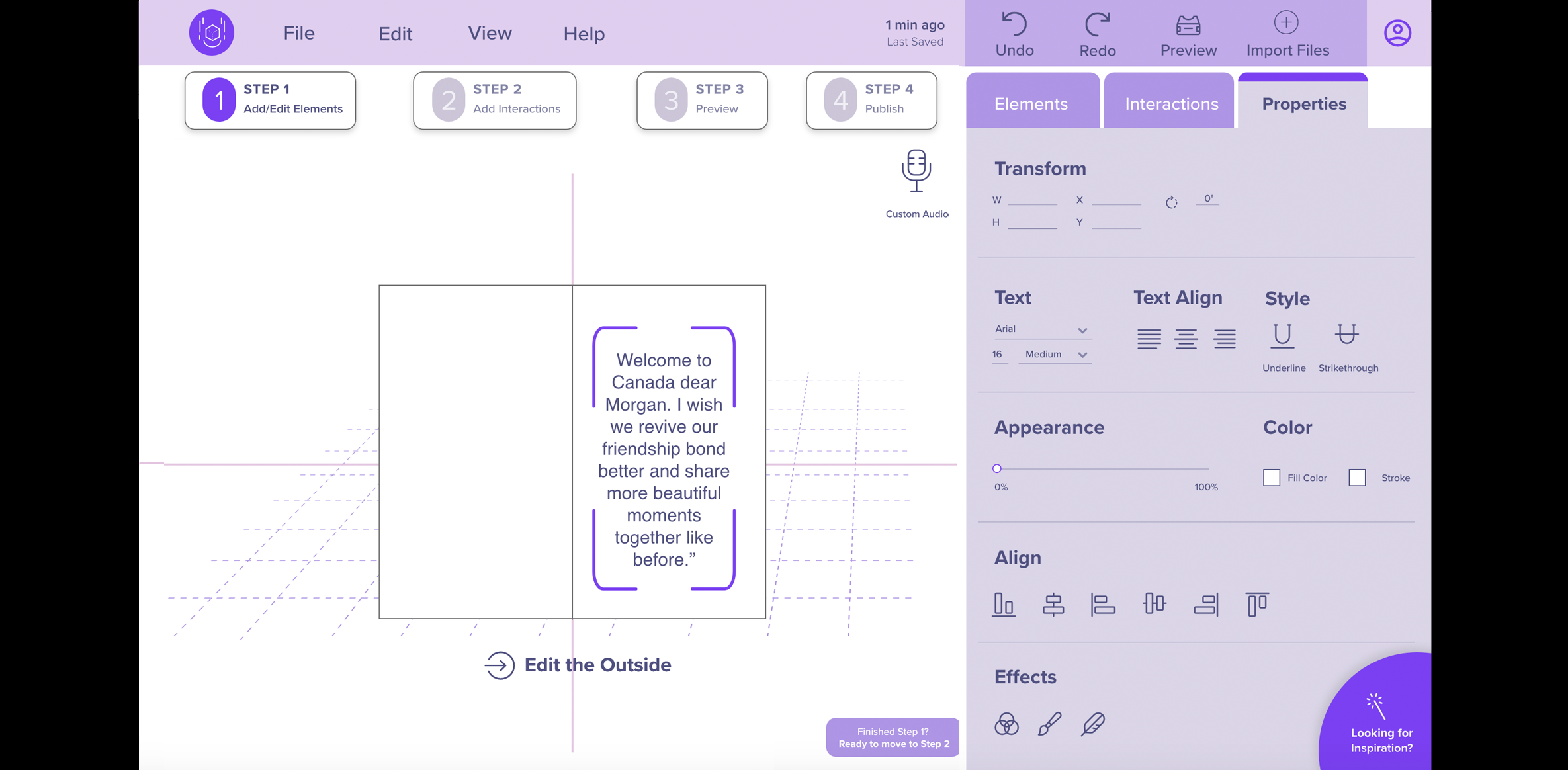Select the Strikethrough style icon
This screenshot has width=1568, height=770.
tap(1347, 336)
